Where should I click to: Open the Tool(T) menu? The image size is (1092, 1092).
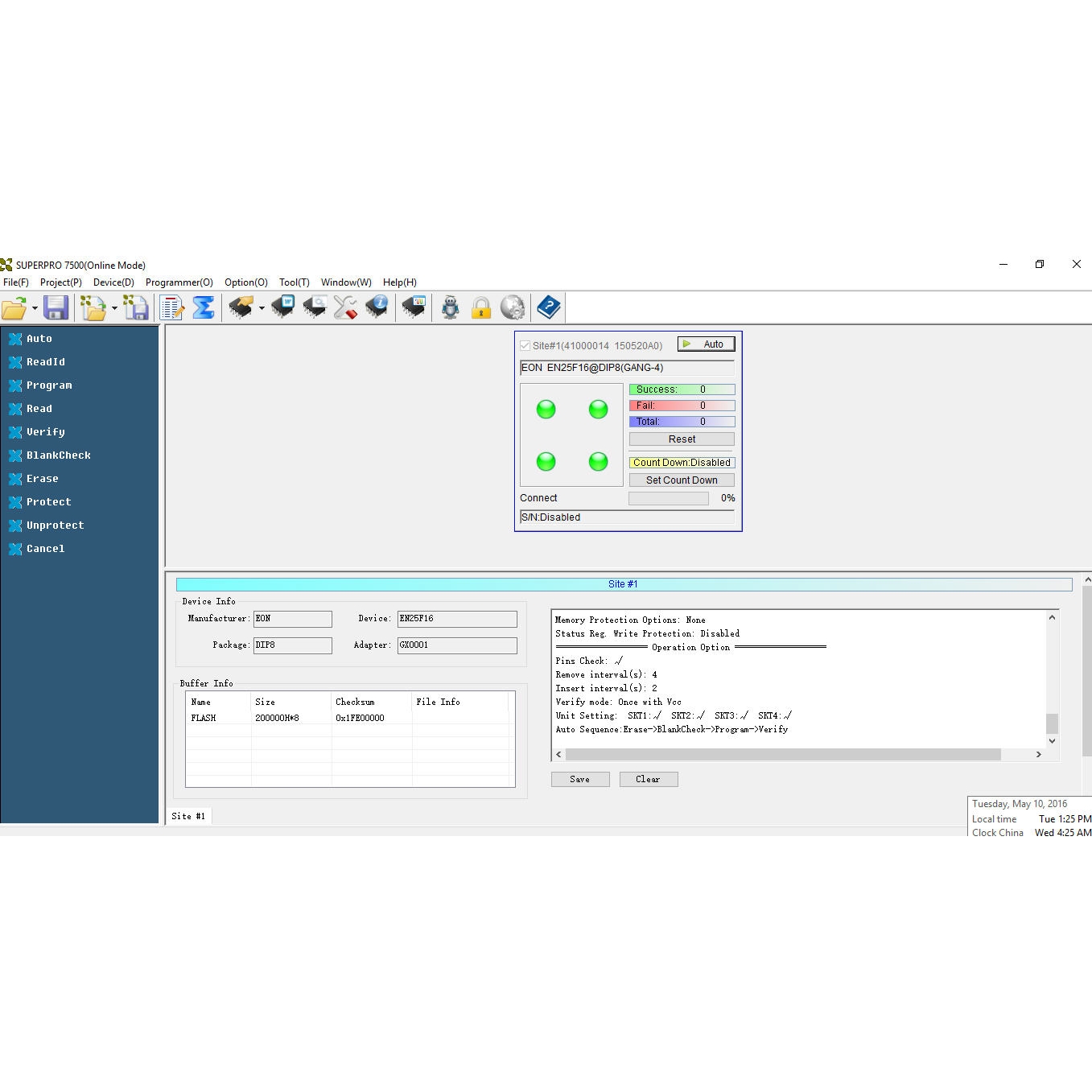click(x=294, y=282)
